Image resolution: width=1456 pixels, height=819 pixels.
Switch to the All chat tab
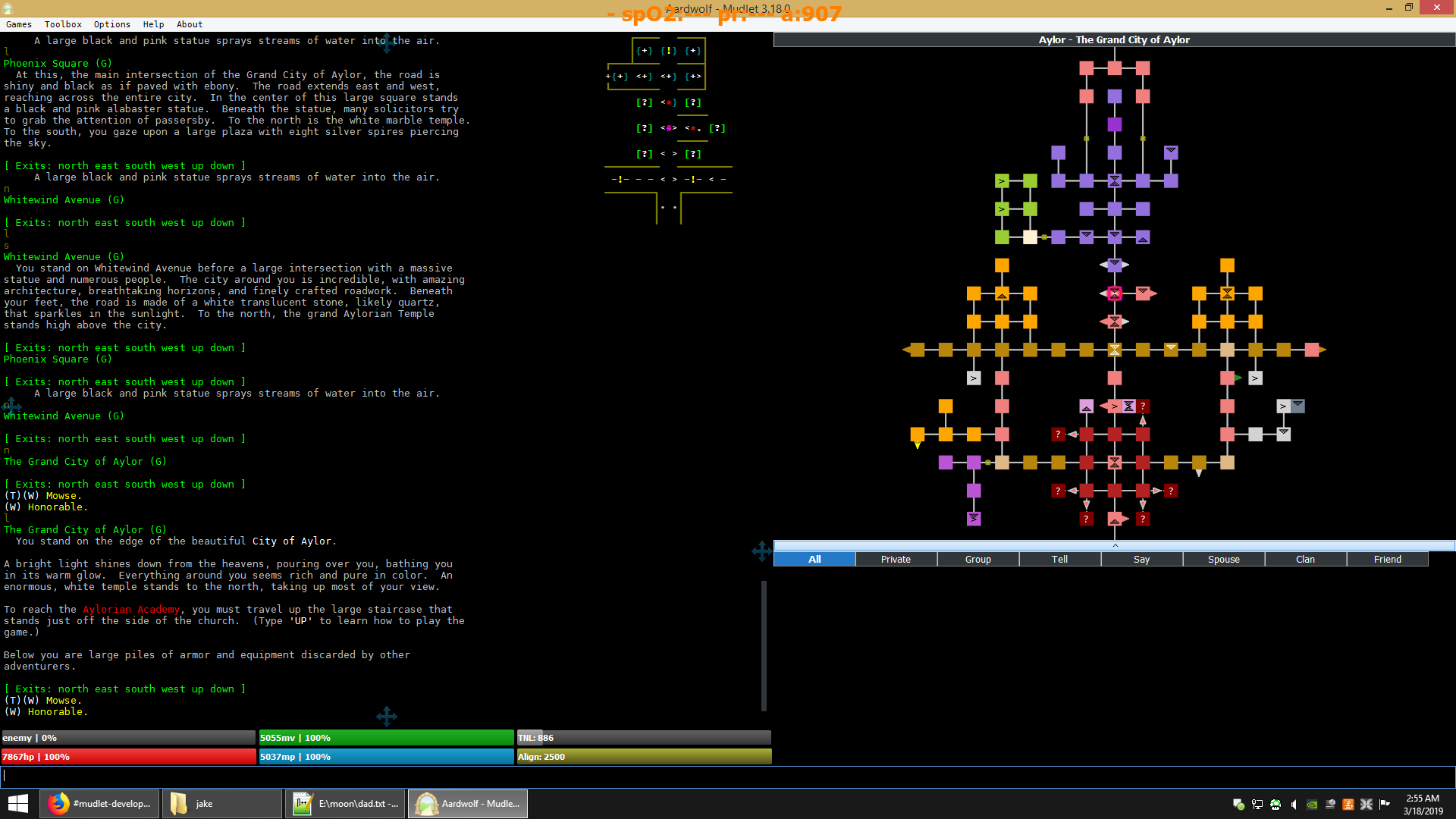[814, 559]
